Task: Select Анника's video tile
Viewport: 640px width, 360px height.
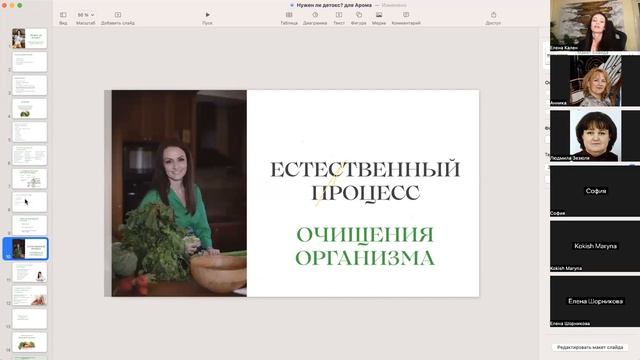Action: [x=595, y=80]
